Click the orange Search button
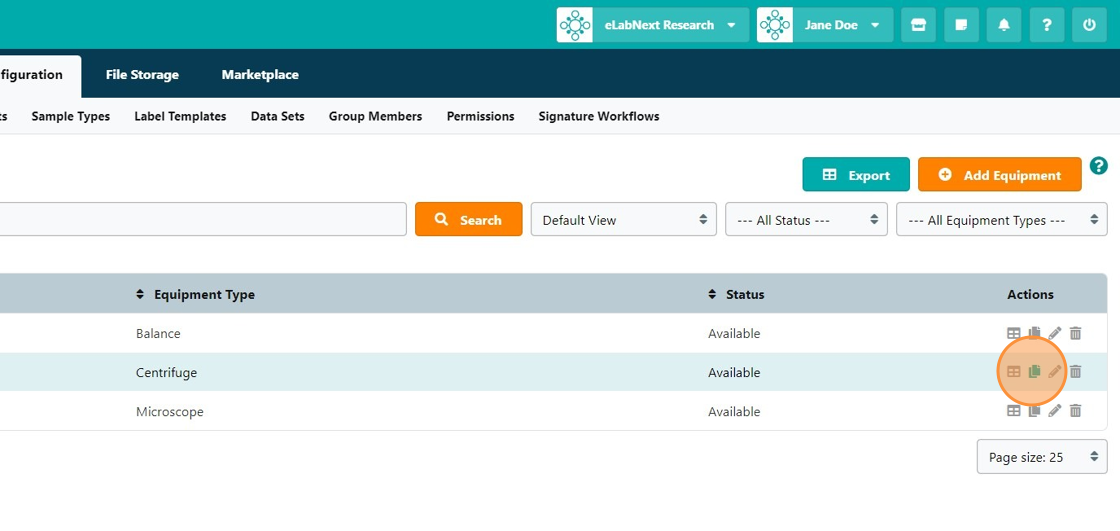 pyautogui.click(x=469, y=219)
